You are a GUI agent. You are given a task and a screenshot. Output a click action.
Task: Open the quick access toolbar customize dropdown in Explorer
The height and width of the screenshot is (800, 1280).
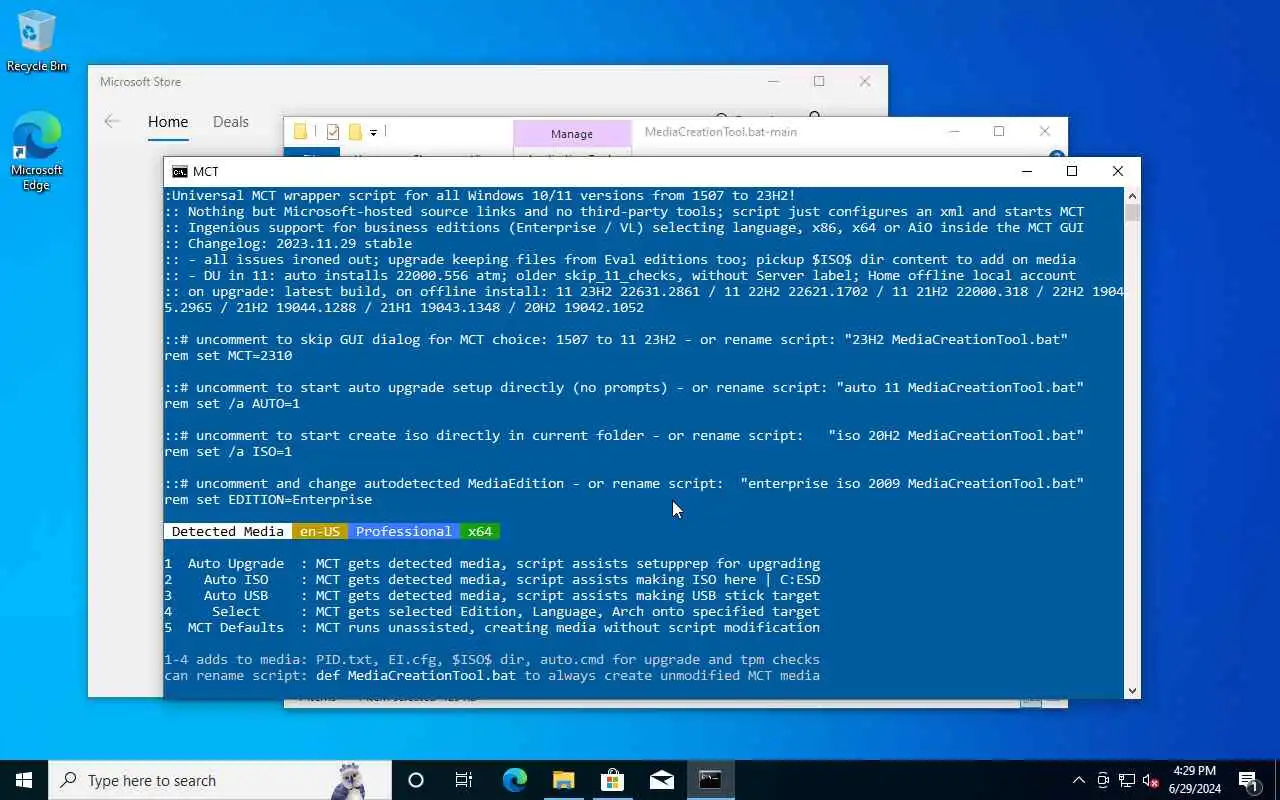[x=373, y=132]
